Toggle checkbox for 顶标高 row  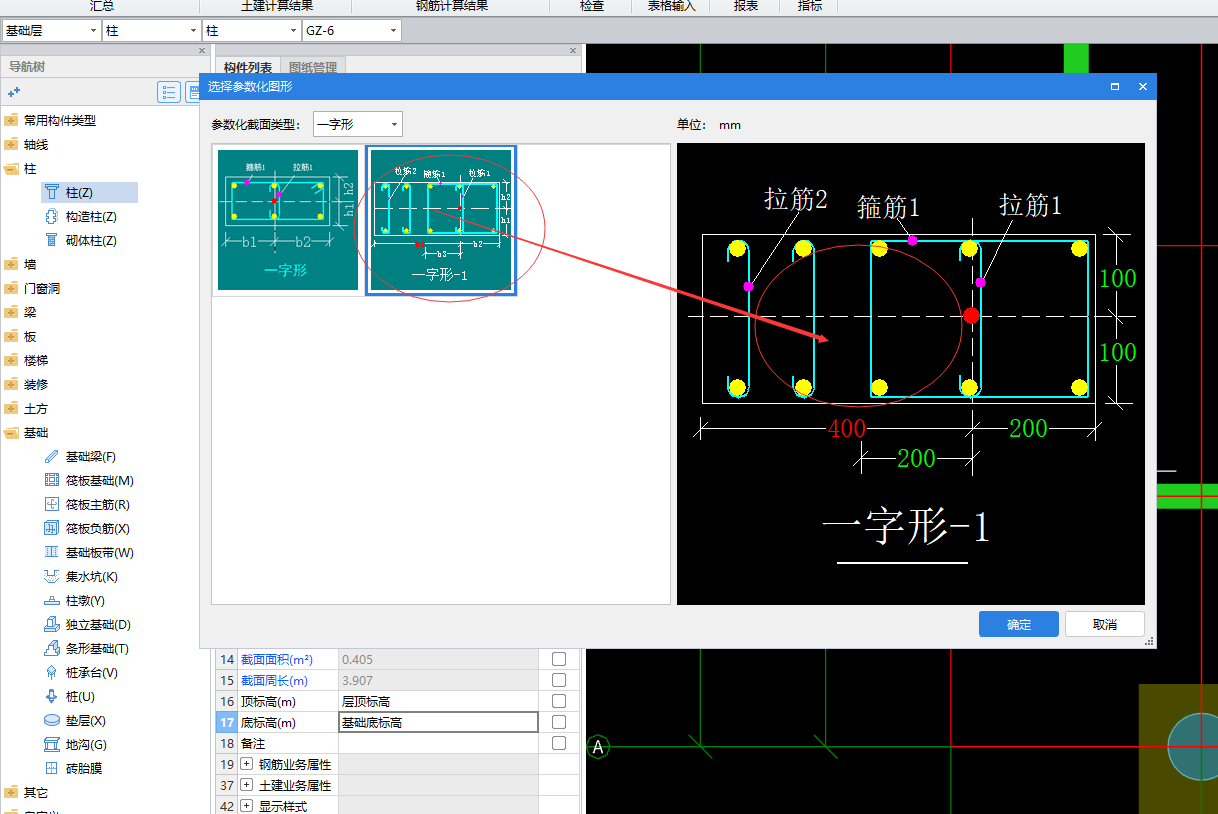(x=559, y=701)
